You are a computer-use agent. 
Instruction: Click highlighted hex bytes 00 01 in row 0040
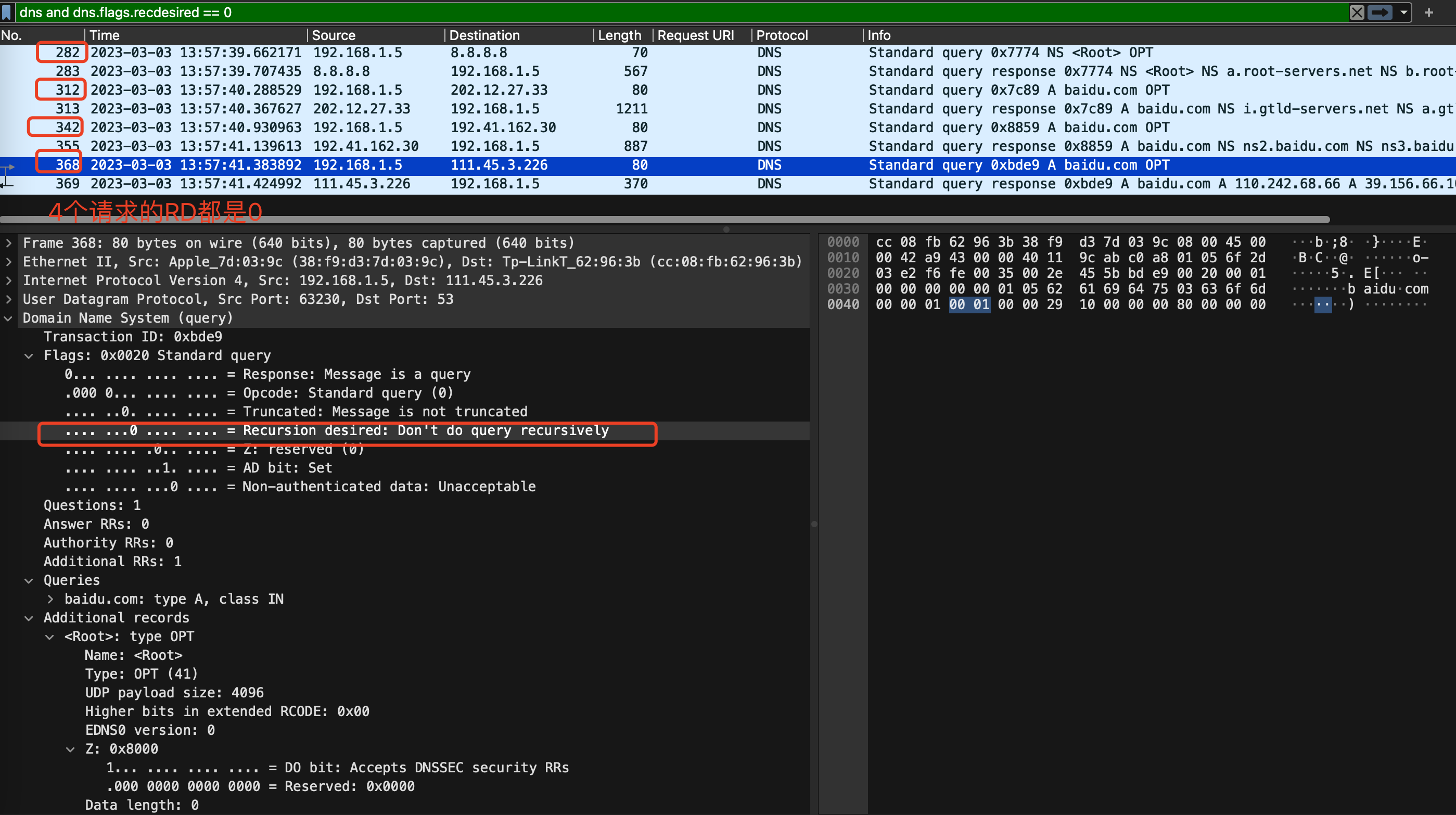[x=969, y=304]
